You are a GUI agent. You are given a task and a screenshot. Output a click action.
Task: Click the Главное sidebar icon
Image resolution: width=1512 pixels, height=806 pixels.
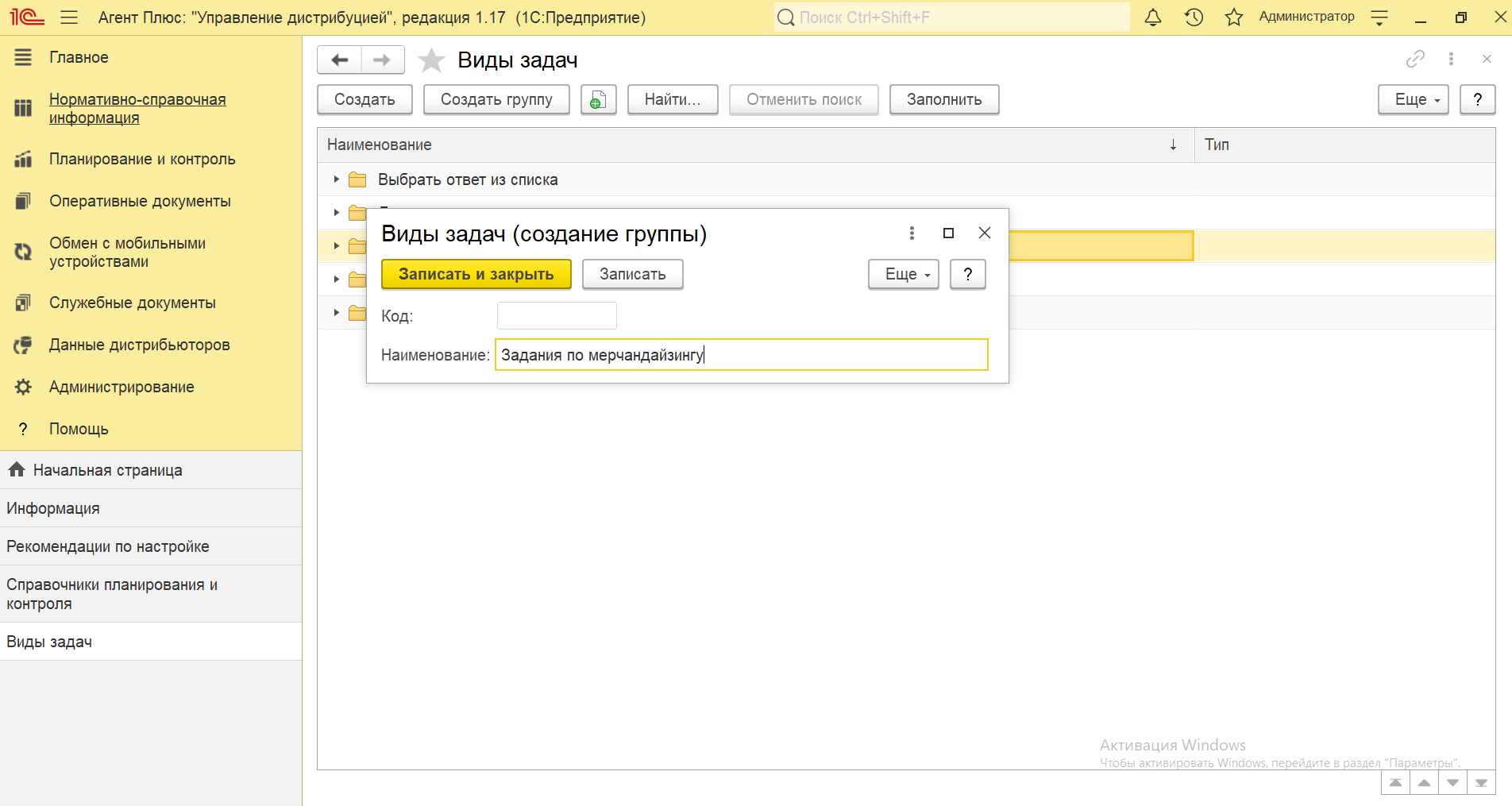(x=23, y=57)
